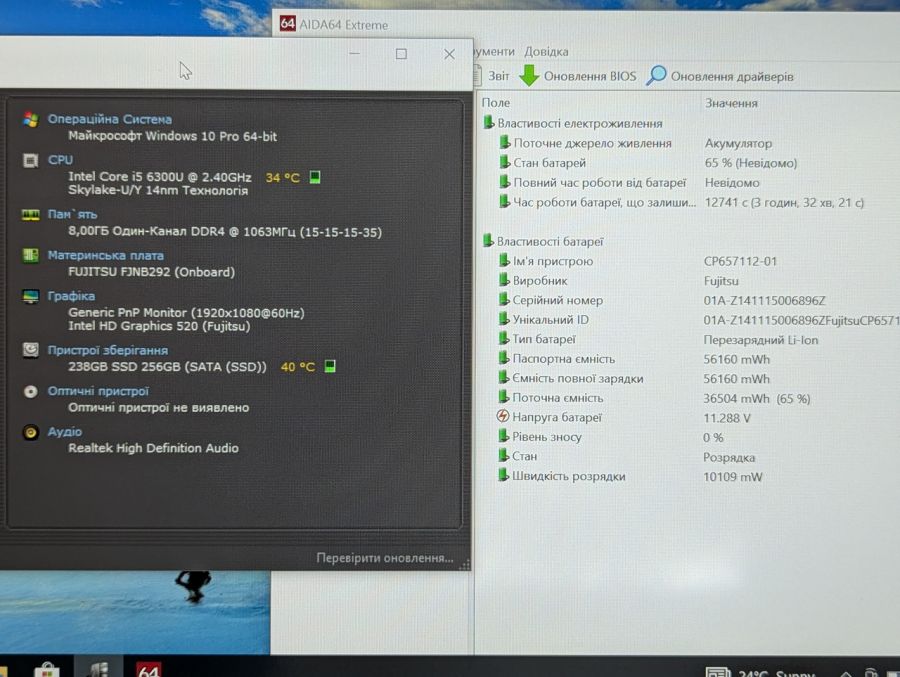This screenshot has width=900, height=677.
Task: Open the Графіка section link
Action: (x=71, y=296)
